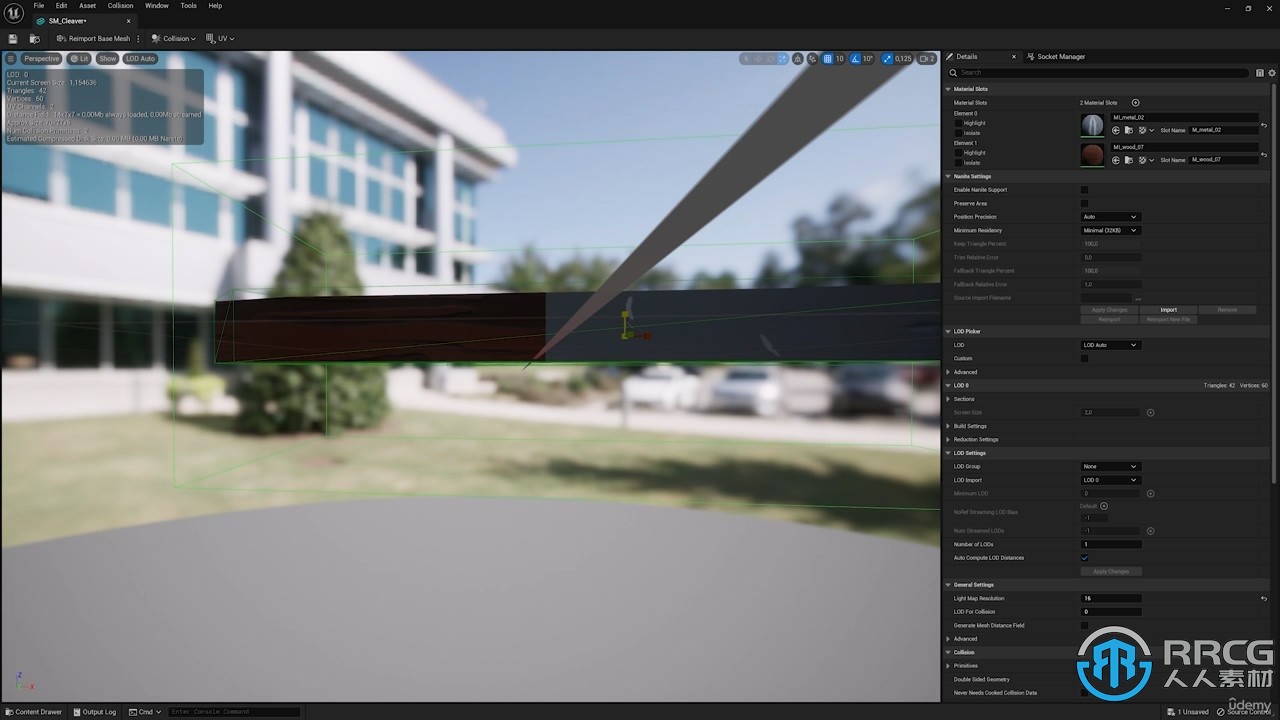Toggle rotation snapping angle icon

pyautogui.click(x=856, y=59)
